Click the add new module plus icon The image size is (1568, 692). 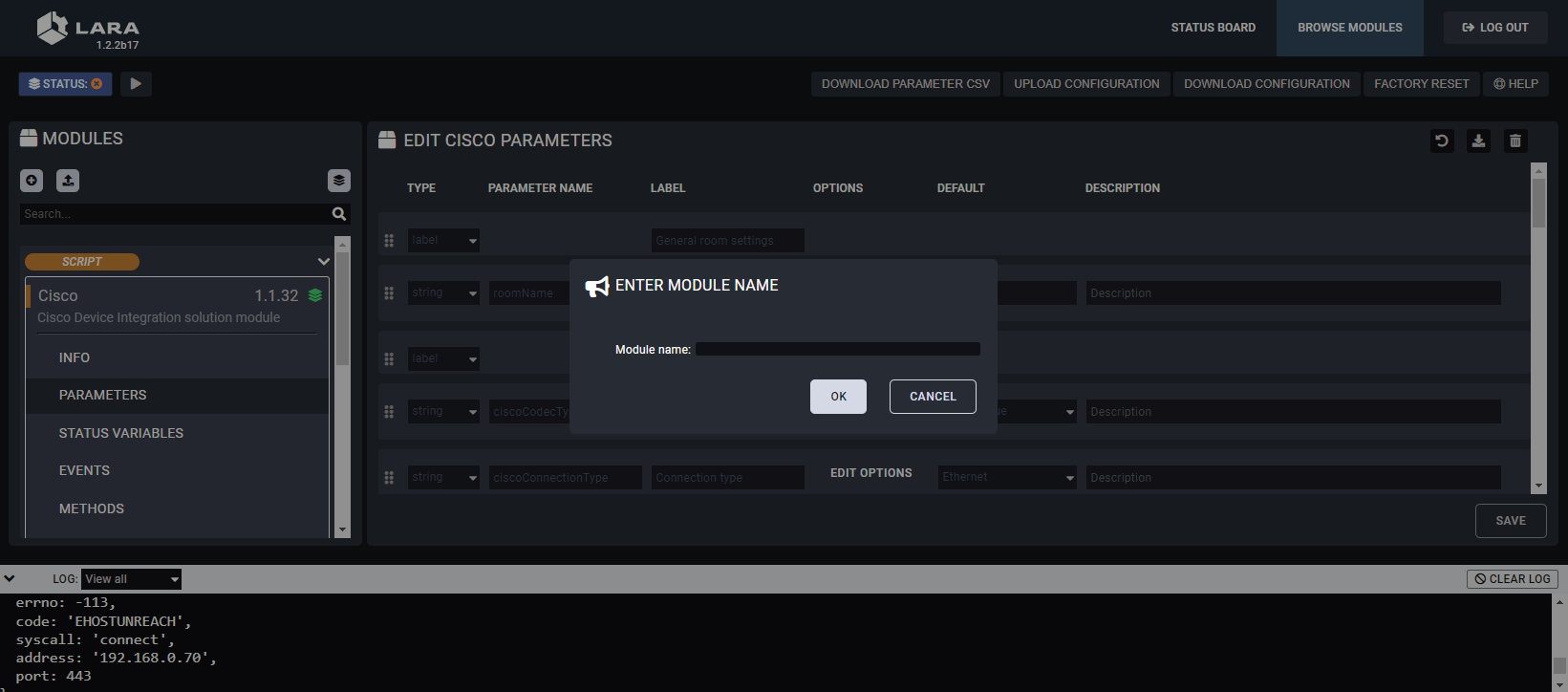click(x=32, y=181)
